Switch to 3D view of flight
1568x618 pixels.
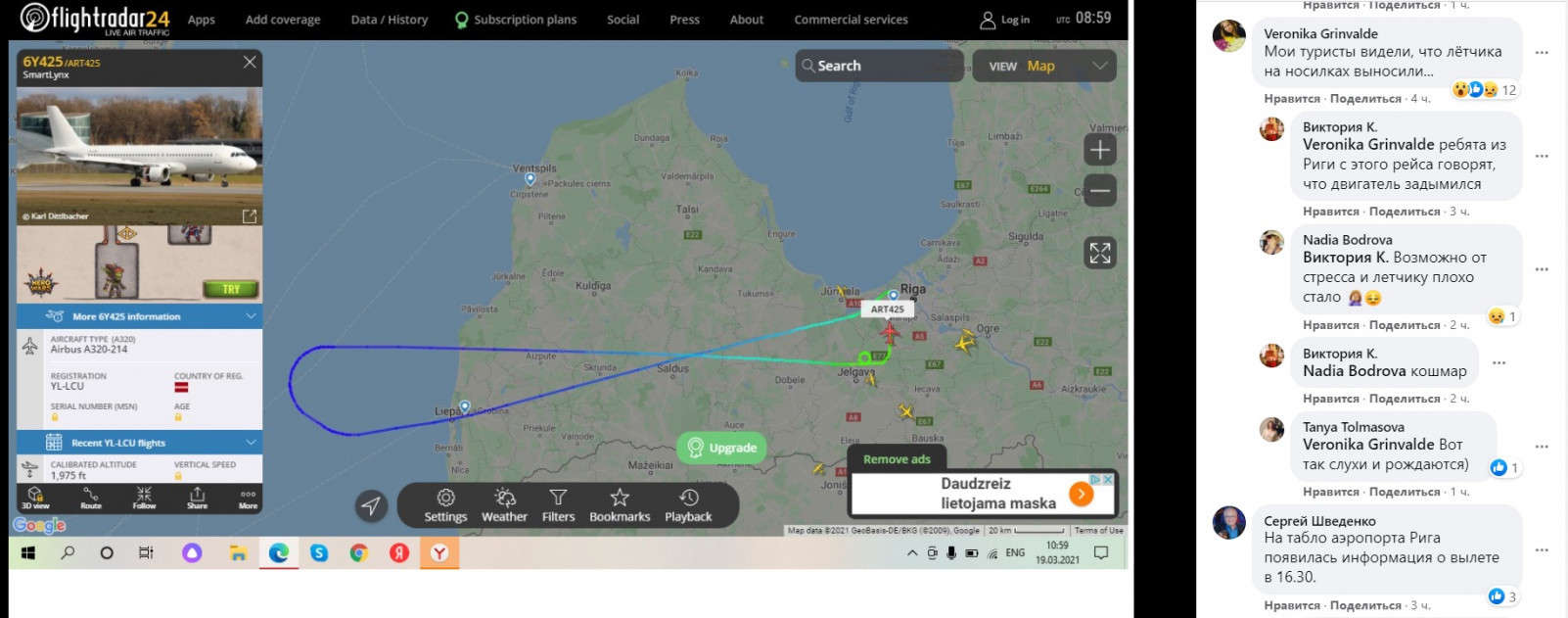tap(35, 498)
